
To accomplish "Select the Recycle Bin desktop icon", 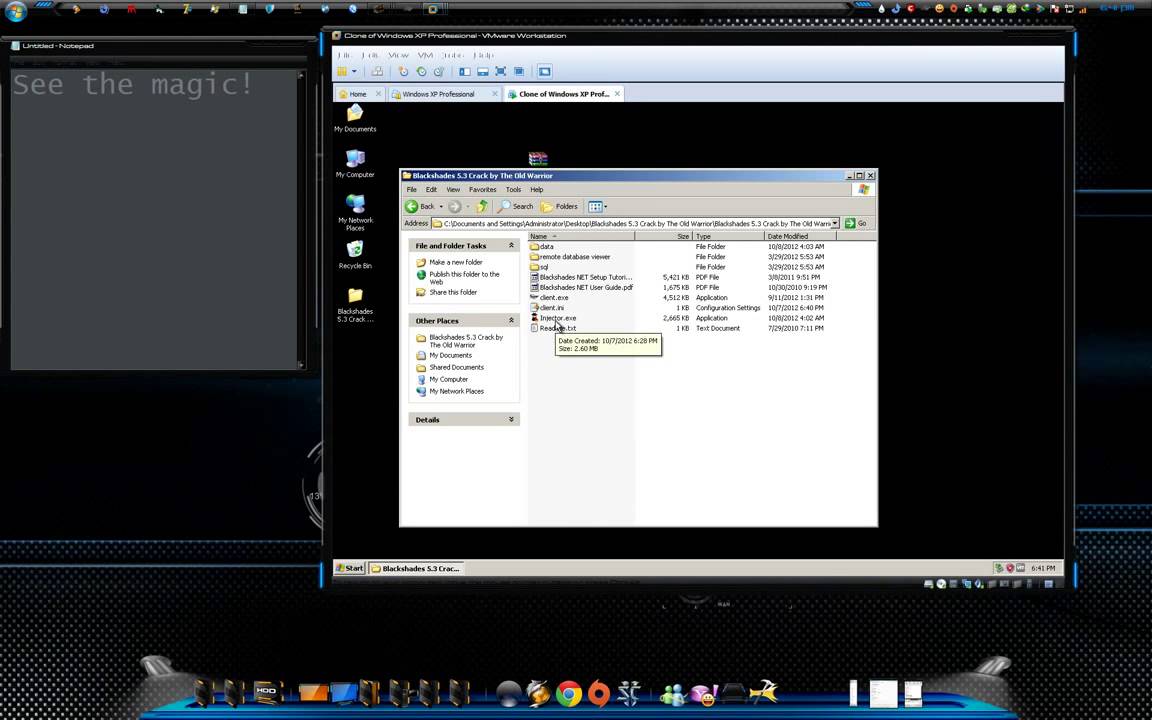I will (x=355, y=255).
